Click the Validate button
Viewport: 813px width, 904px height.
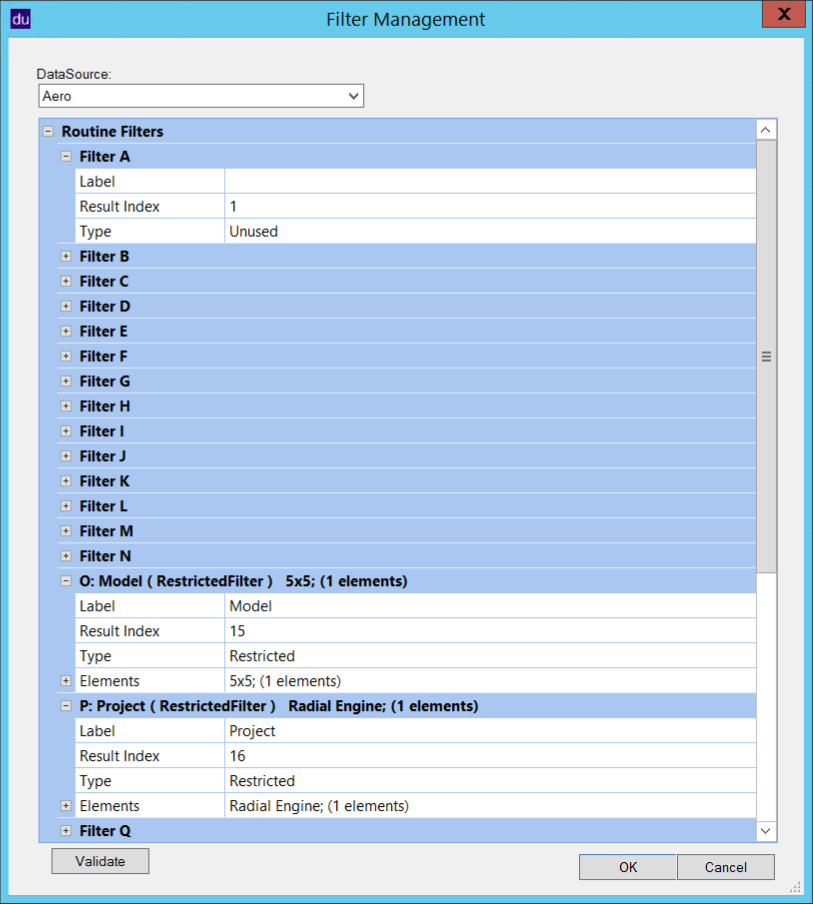coord(100,861)
